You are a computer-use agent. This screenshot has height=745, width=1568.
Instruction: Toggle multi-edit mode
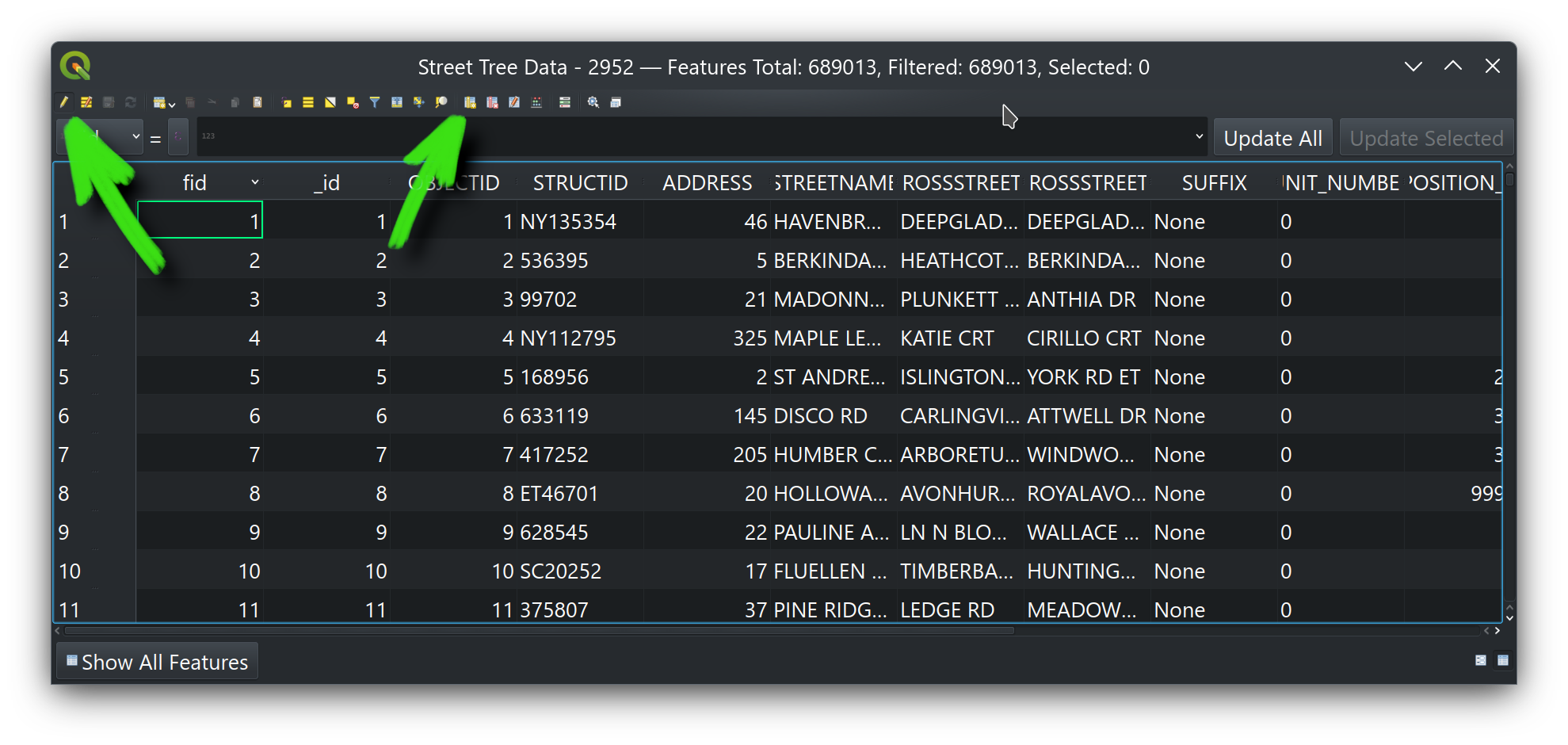click(x=86, y=102)
